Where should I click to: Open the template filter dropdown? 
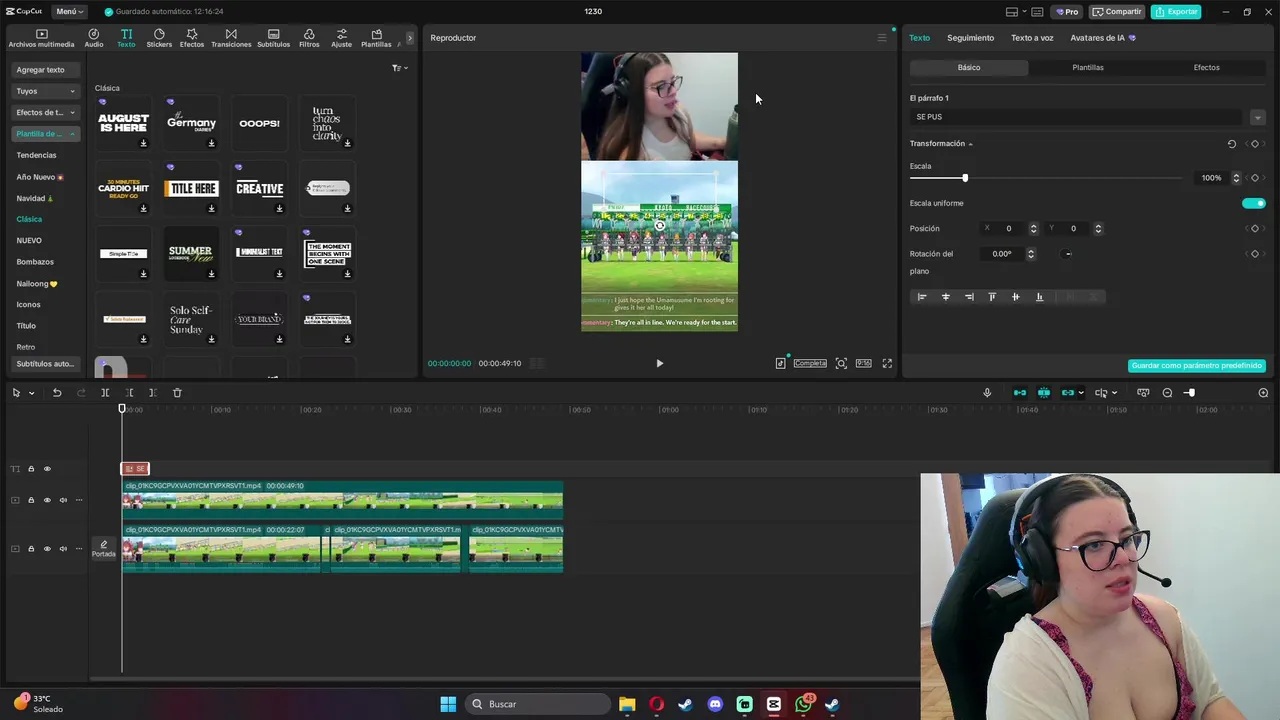pyautogui.click(x=399, y=68)
